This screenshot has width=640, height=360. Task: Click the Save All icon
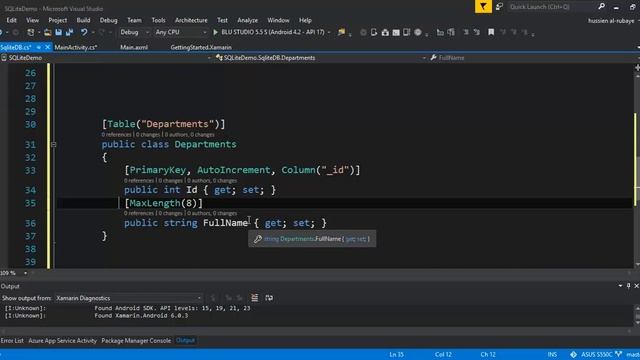click(69, 32)
